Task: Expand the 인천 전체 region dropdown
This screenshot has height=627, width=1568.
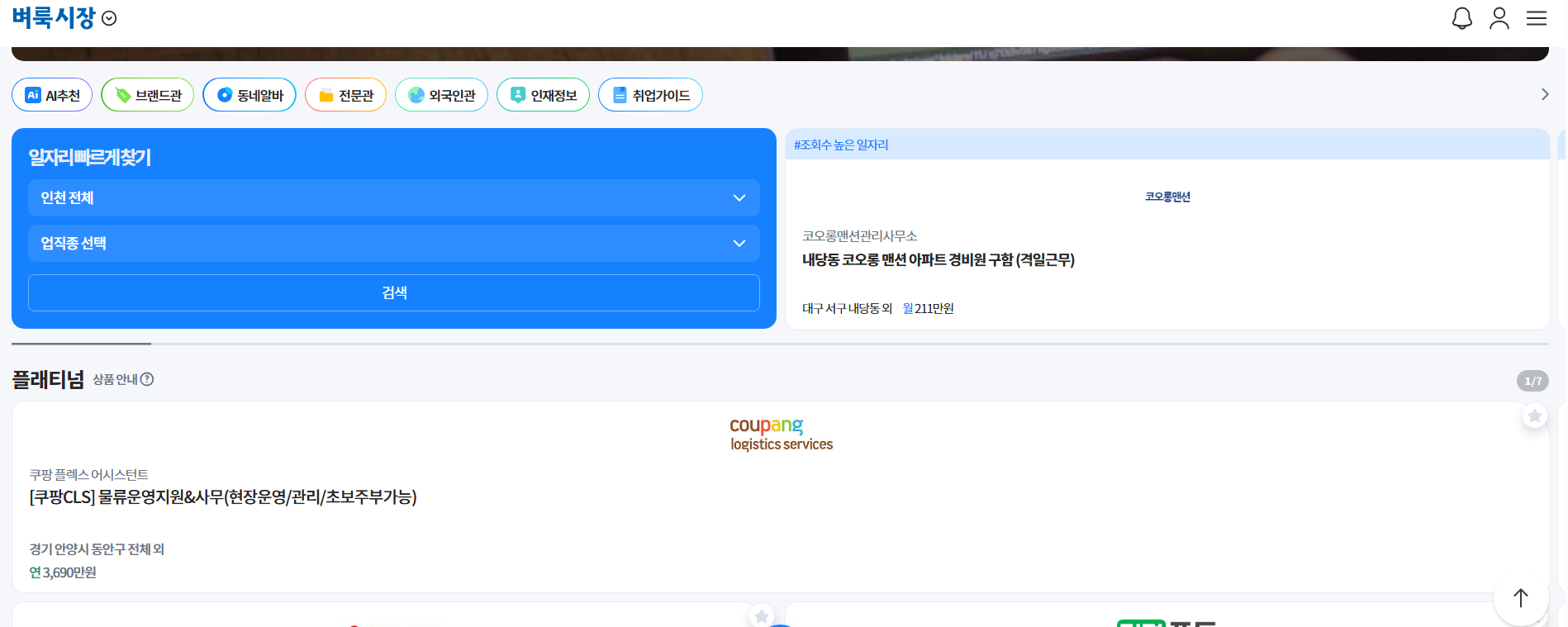Action: point(393,198)
